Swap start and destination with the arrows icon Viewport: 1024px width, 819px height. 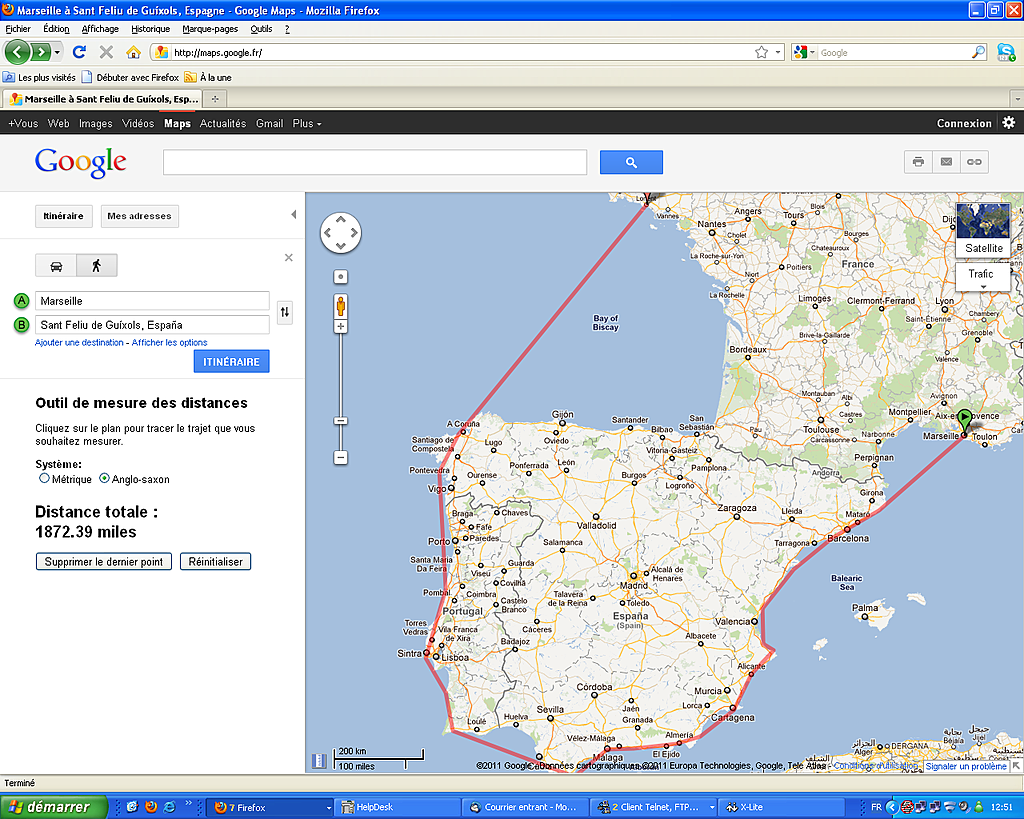pyautogui.click(x=285, y=312)
